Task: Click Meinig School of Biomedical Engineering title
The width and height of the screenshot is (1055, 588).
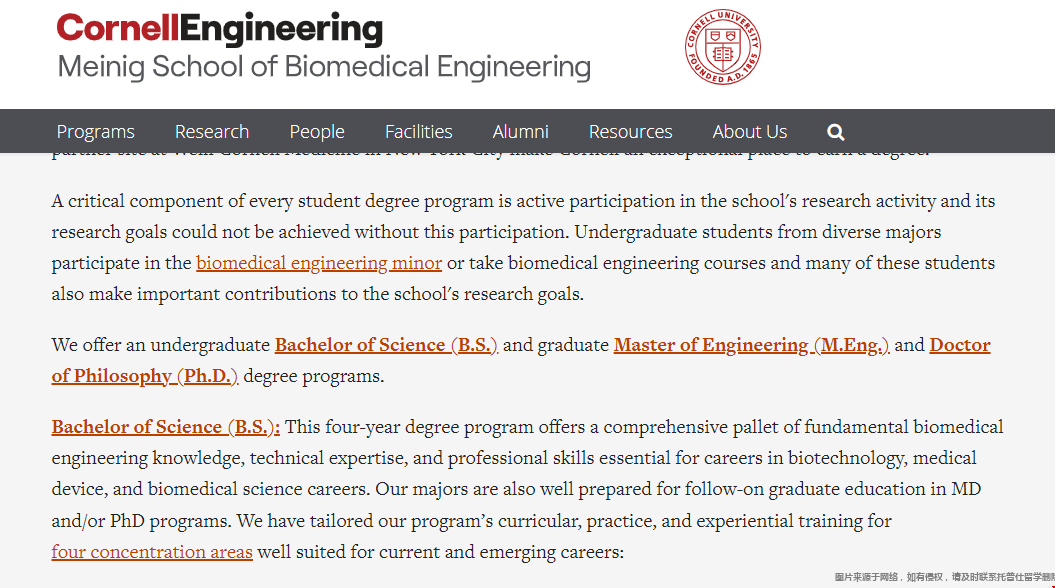Action: (x=324, y=67)
